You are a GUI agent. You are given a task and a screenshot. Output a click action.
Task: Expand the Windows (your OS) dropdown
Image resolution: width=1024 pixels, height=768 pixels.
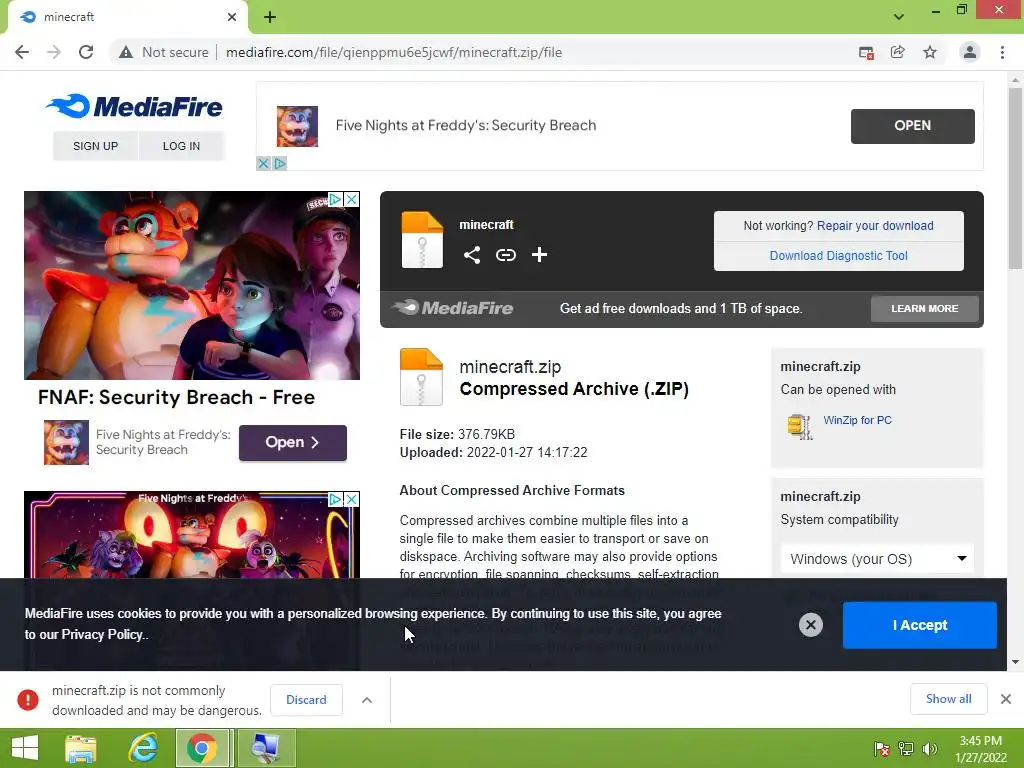tap(876, 559)
